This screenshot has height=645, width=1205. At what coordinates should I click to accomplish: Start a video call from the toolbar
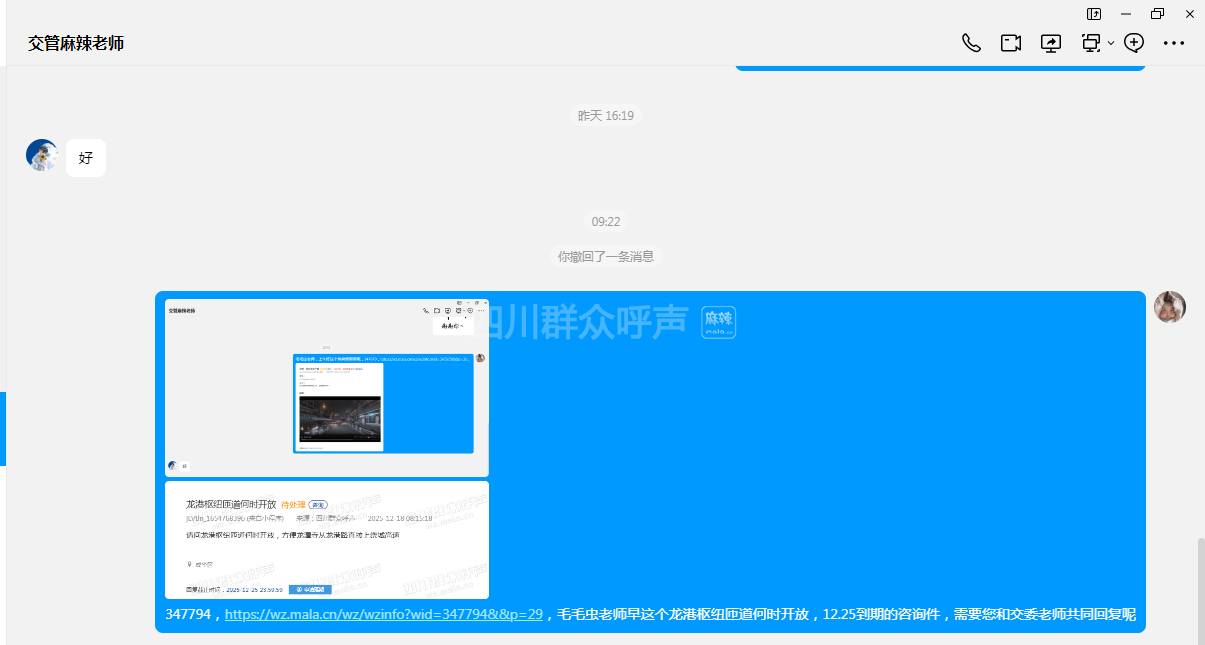(1011, 43)
